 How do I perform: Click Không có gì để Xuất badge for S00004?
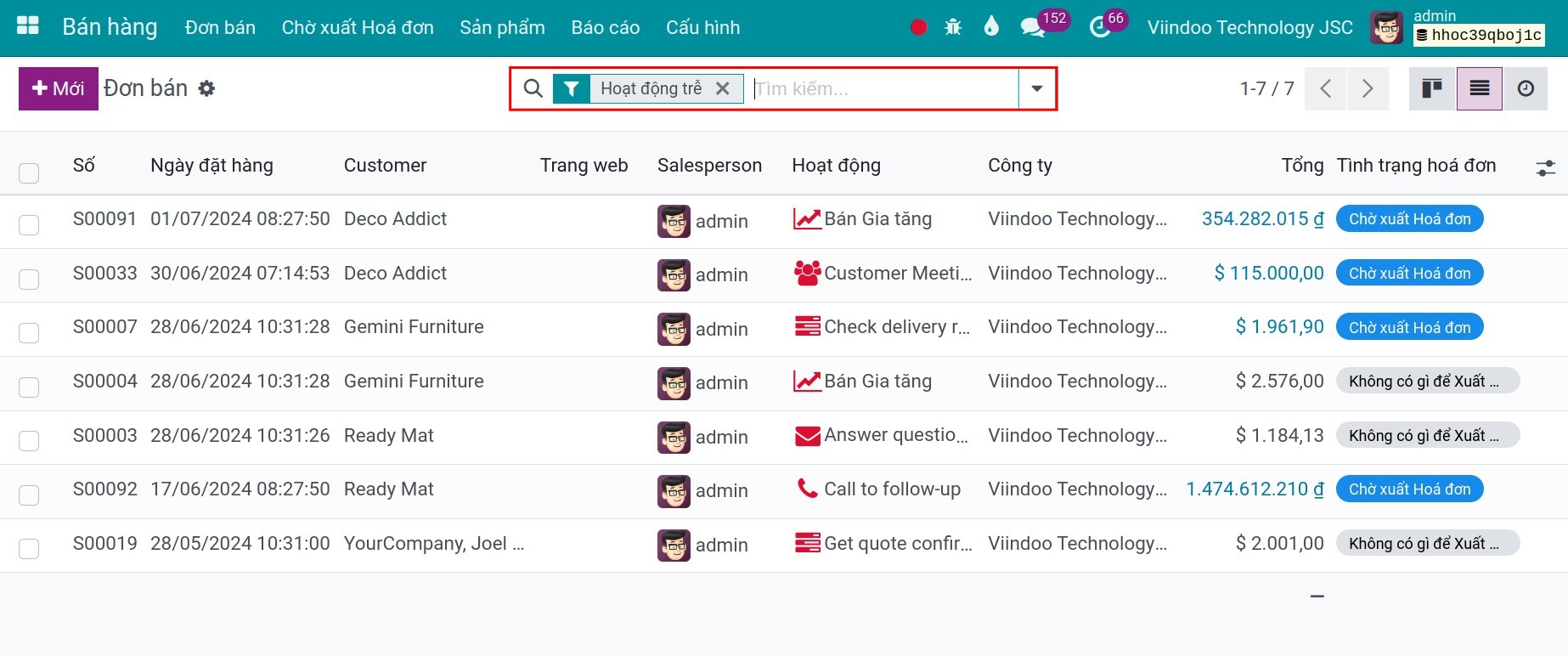[1427, 381]
